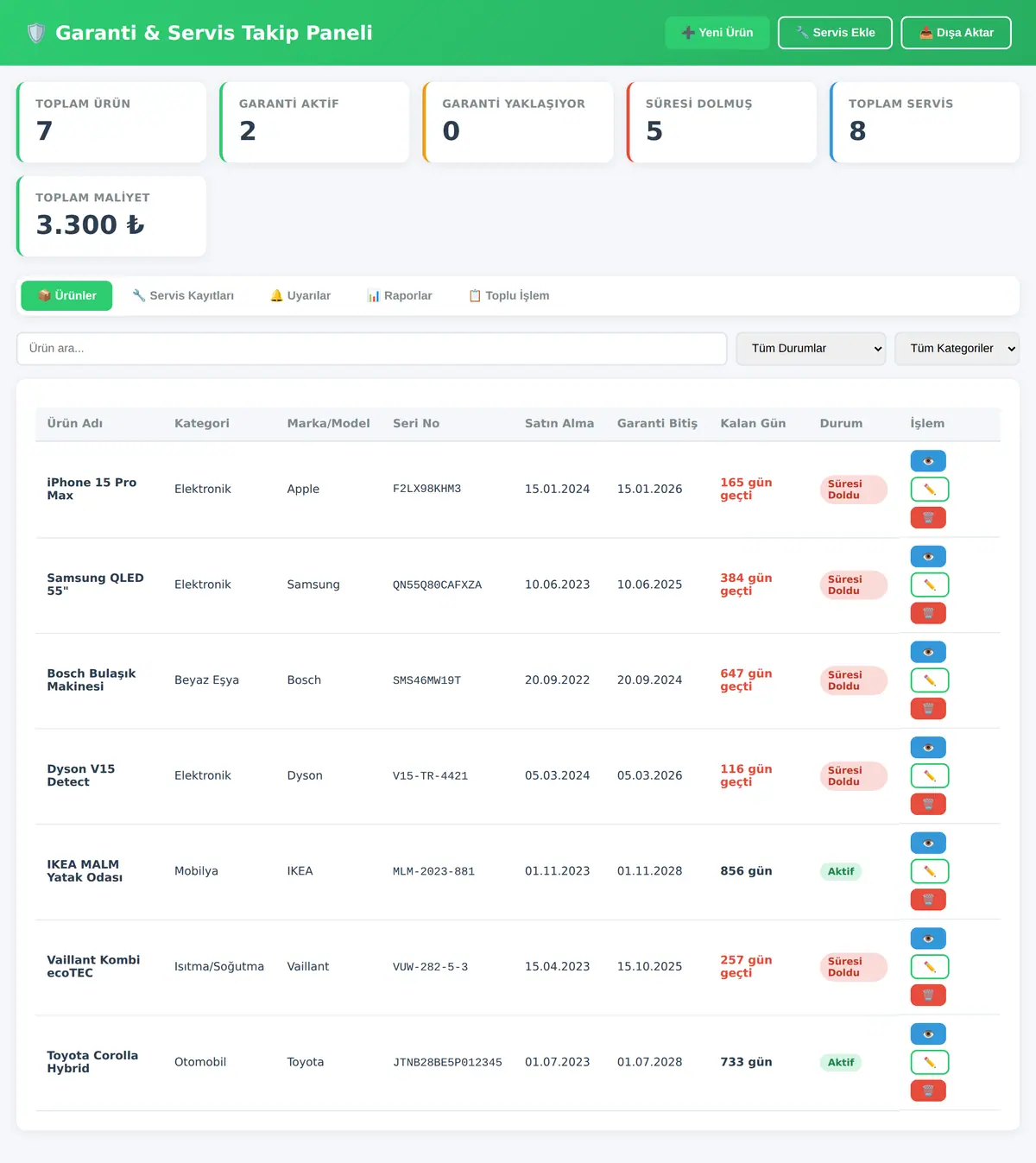View details of Samsung QLED 55"
Viewport: 1036px width, 1163px height.
[x=928, y=557]
